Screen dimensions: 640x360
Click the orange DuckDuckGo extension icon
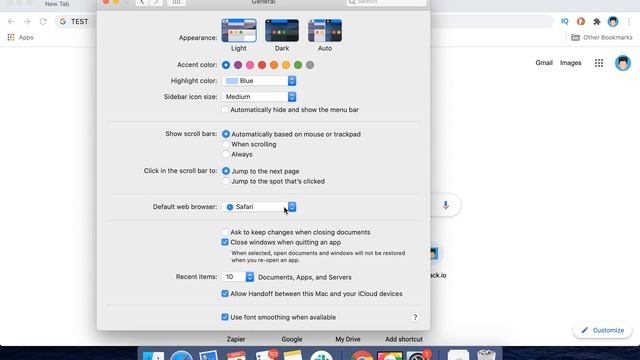pyautogui.click(x=581, y=22)
